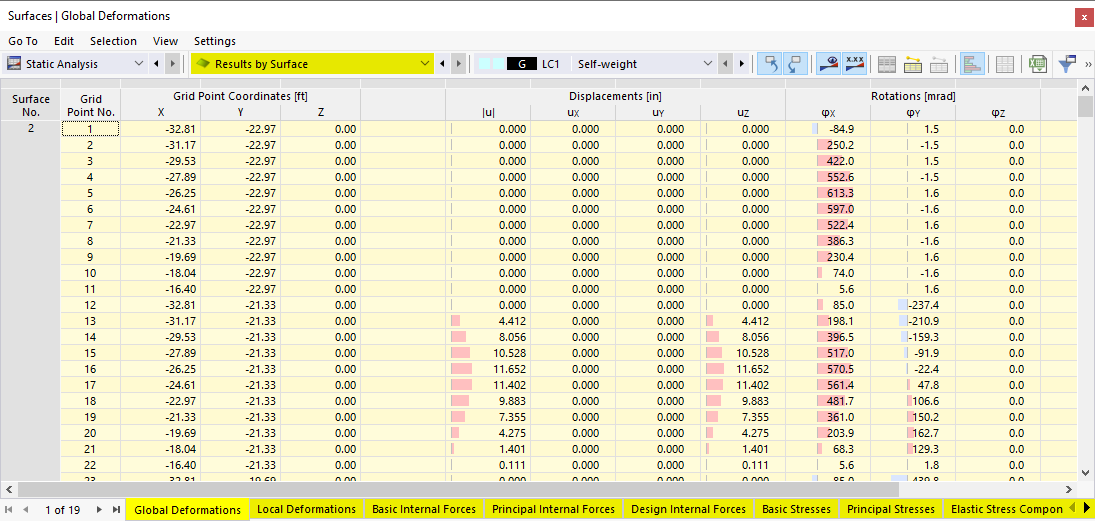1095x521 pixels.
Task: Click the |u| column header
Action: [x=488, y=112]
